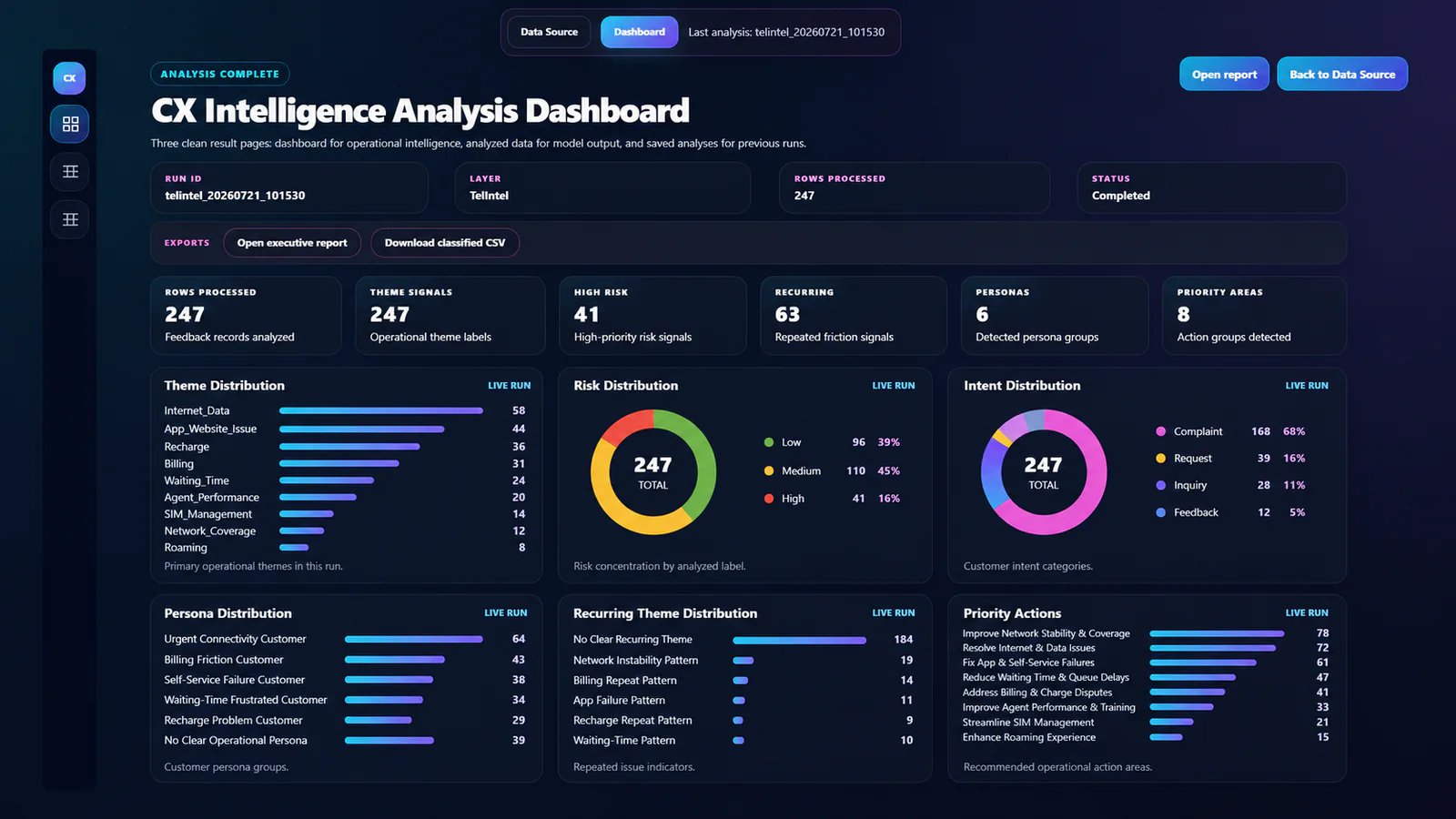This screenshot has height=819, width=1456.
Task: Click the Waiting_Time theme row label
Action: pyautogui.click(x=197, y=480)
